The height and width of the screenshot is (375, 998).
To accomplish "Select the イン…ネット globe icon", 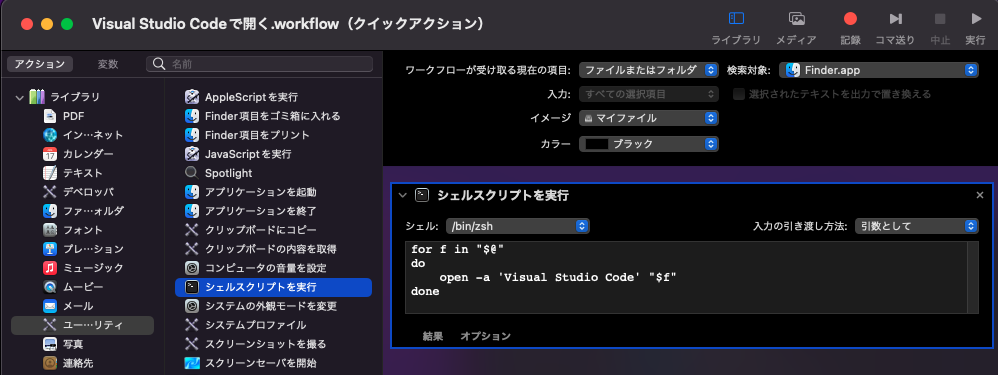I will (x=50, y=135).
